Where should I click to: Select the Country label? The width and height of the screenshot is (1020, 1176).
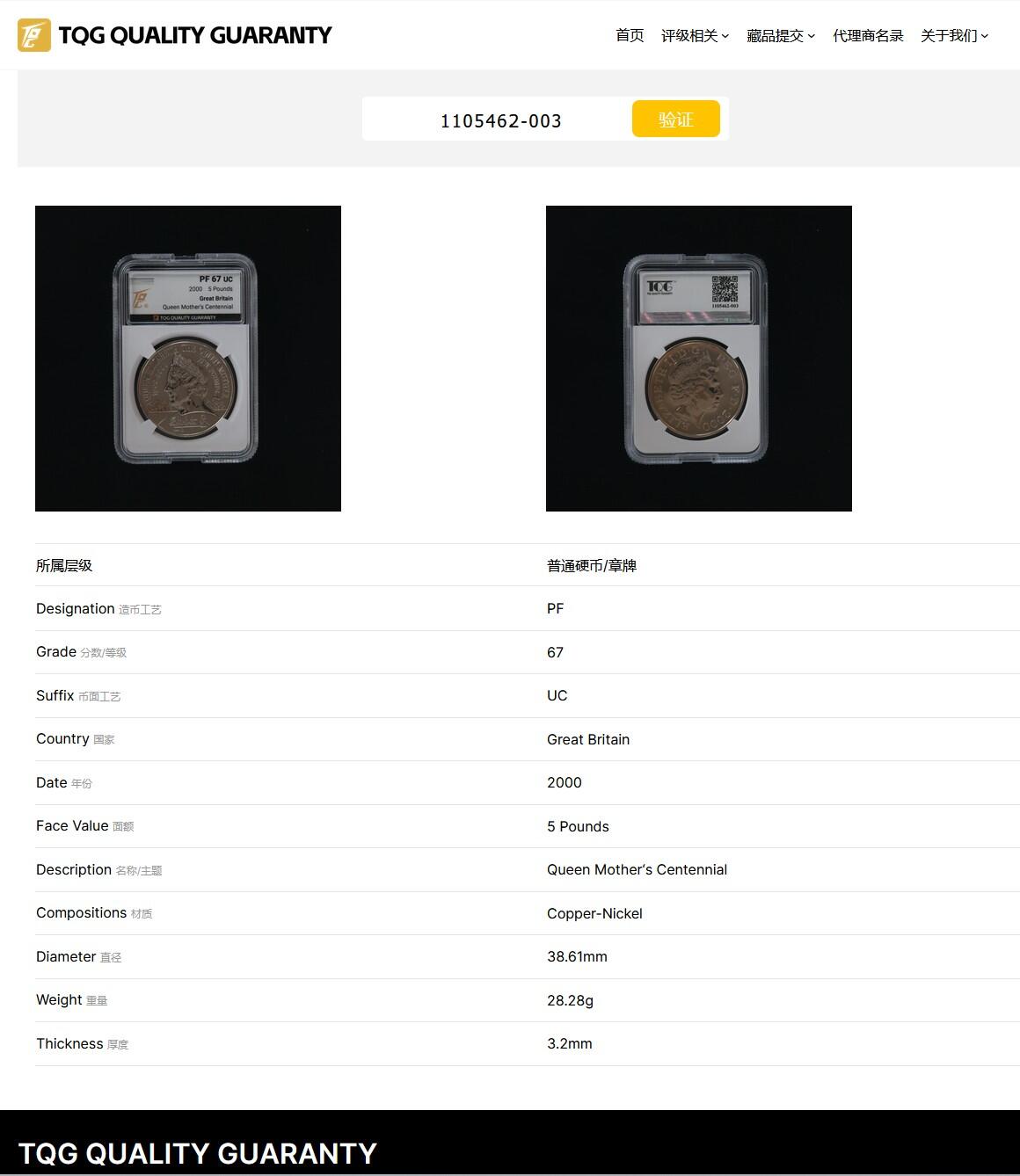coord(62,738)
